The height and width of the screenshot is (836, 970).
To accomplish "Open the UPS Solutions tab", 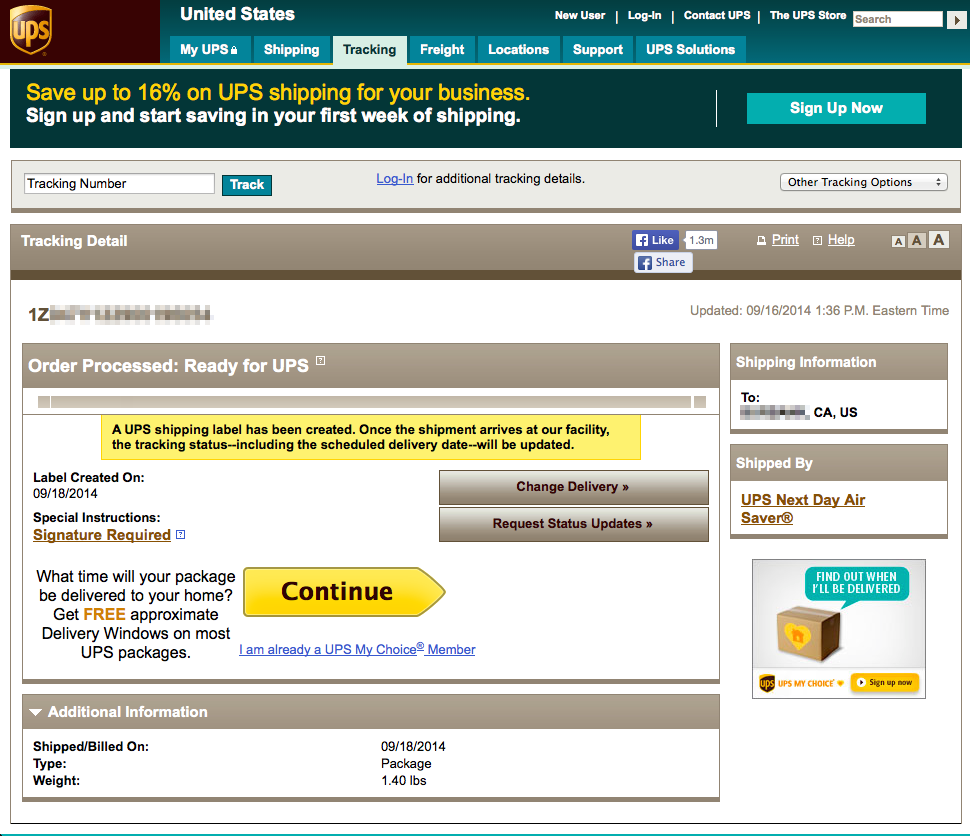I will tap(690, 50).
